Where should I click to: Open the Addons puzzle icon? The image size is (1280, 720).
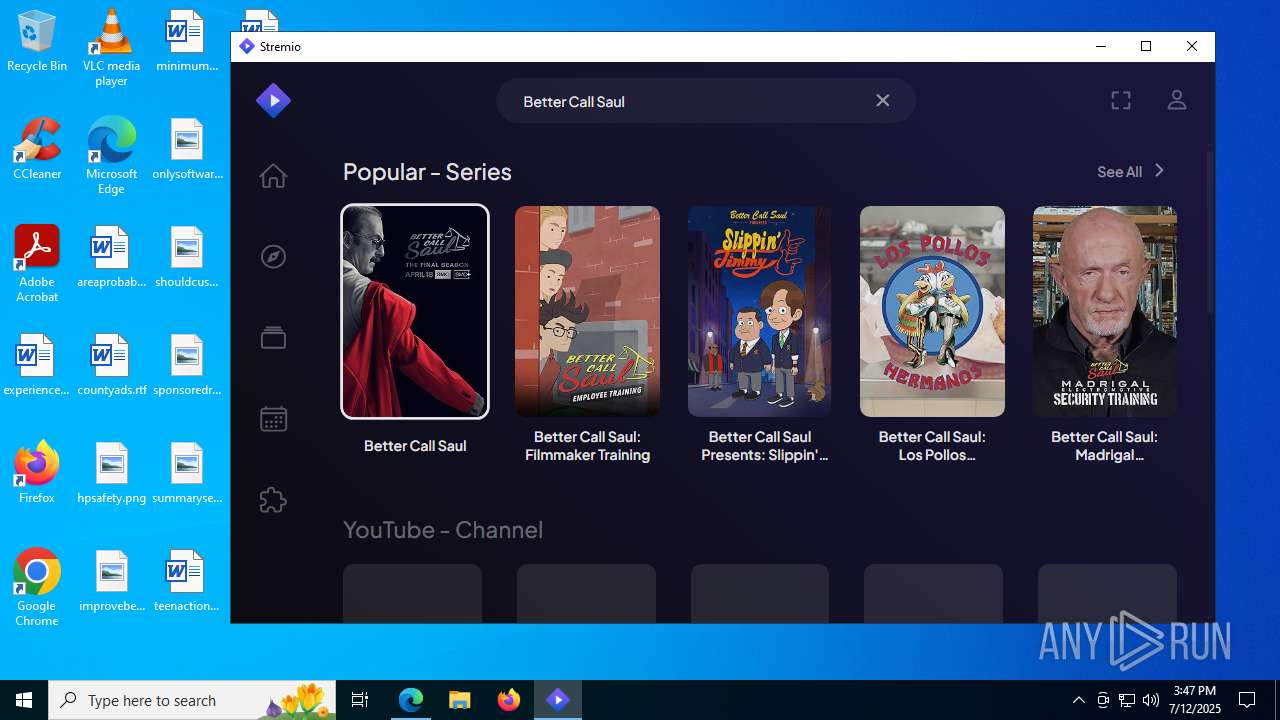[x=273, y=499]
